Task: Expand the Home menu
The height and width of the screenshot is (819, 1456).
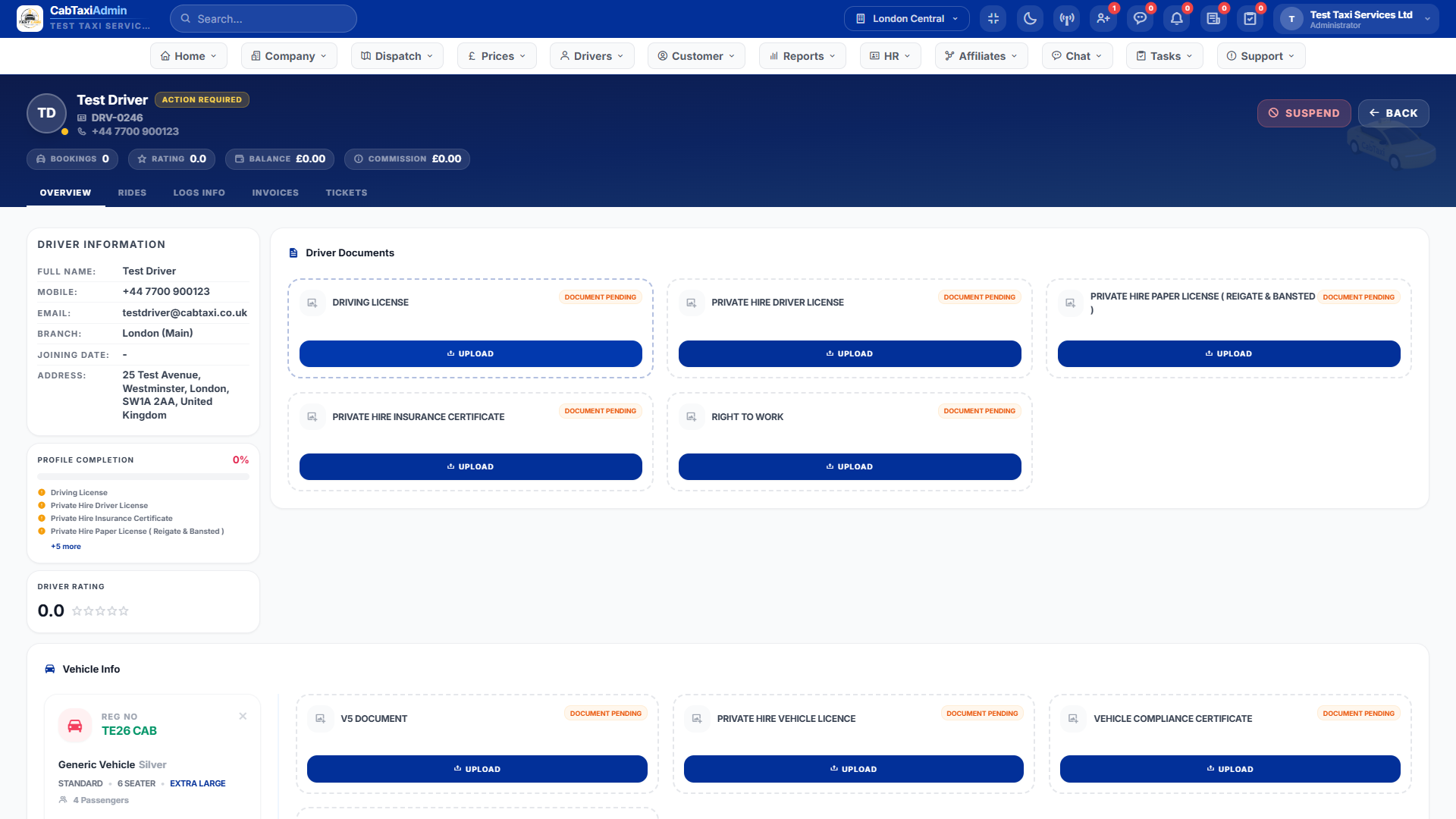Action: [189, 55]
